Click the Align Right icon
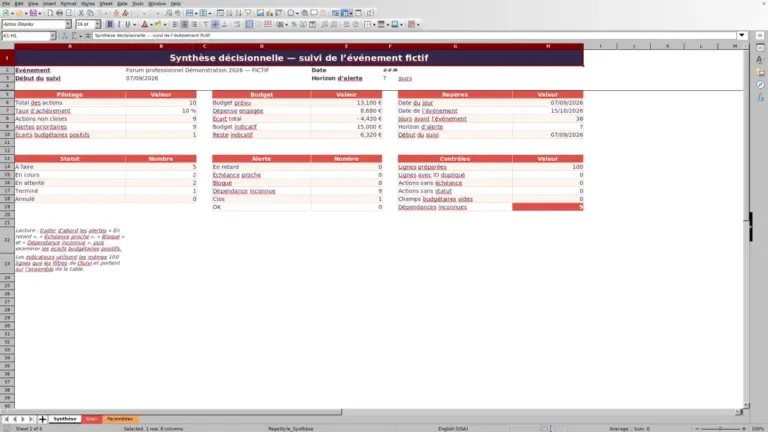Screen dimensions: 768x432 coord(194,24)
